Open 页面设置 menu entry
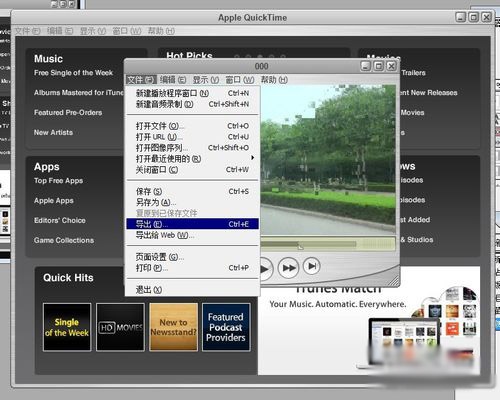 point(192,257)
